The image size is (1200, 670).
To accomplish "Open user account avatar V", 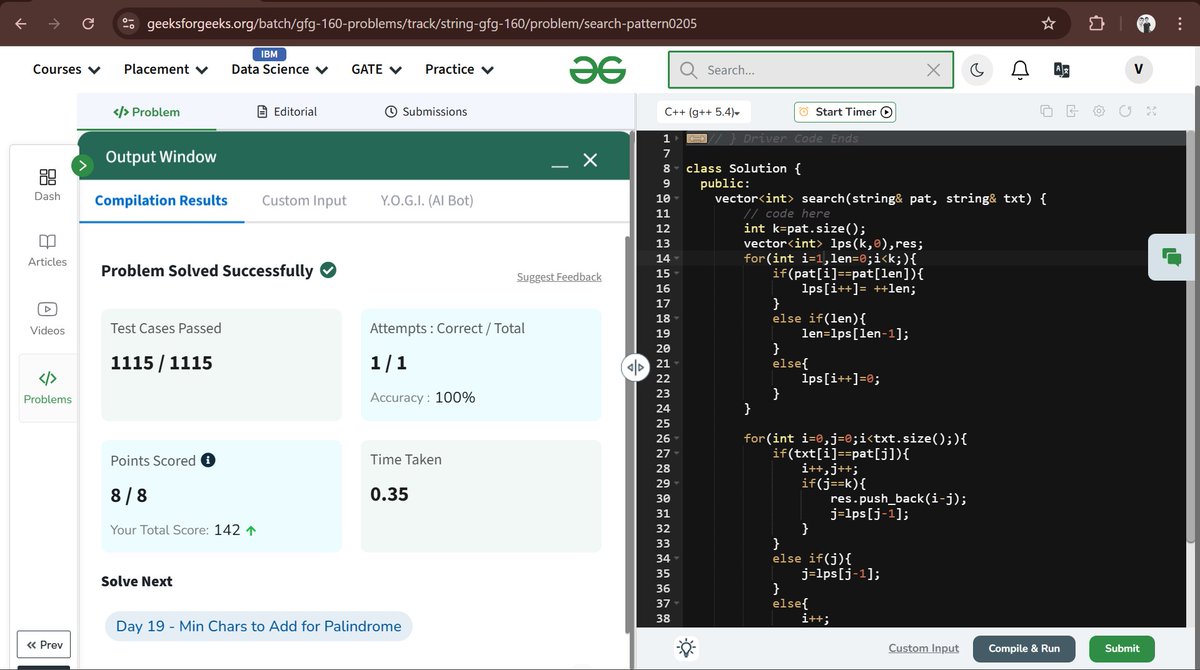I will (x=1138, y=69).
